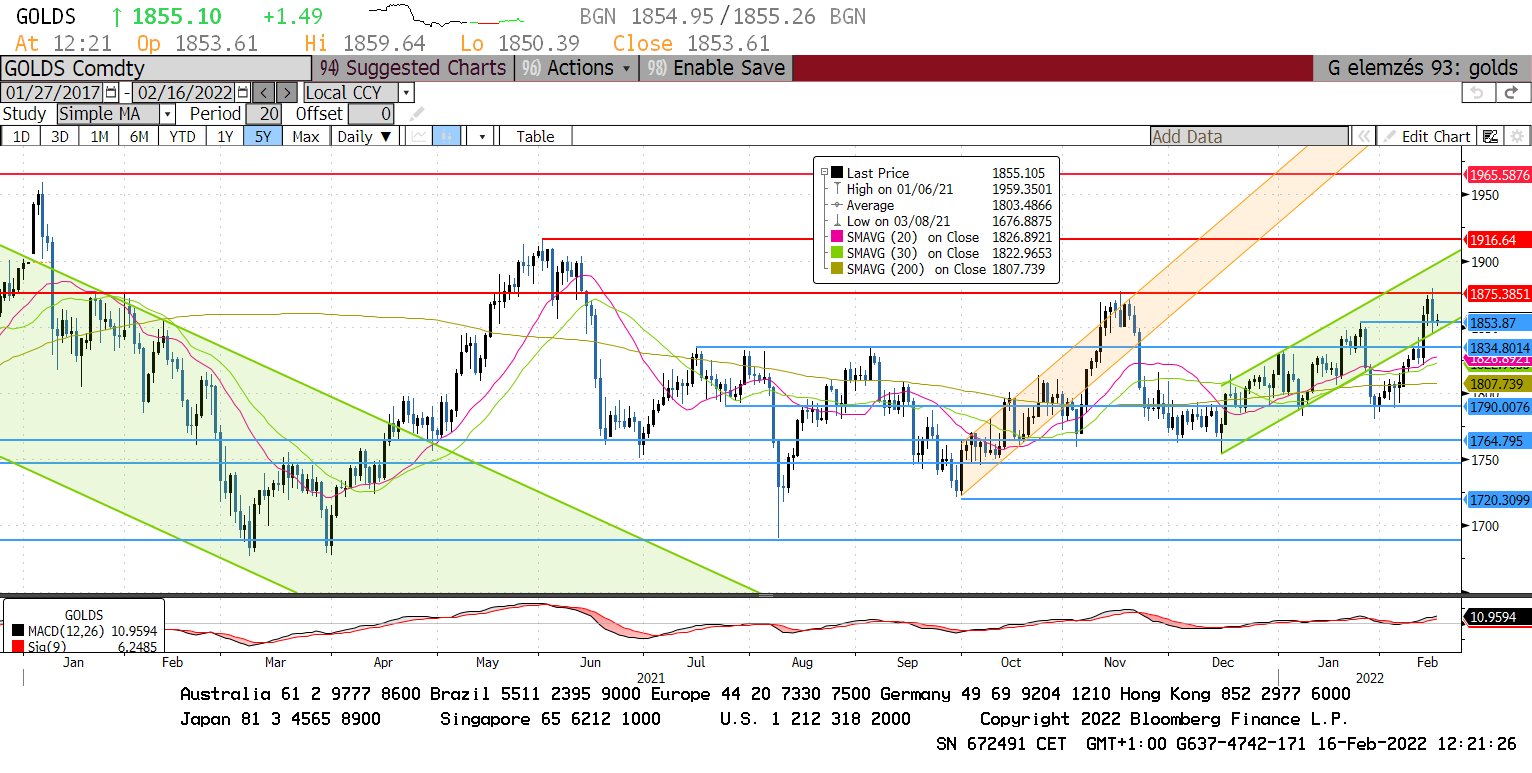Shift date range backward with left arrow
1532x773 pixels.
click(263, 92)
